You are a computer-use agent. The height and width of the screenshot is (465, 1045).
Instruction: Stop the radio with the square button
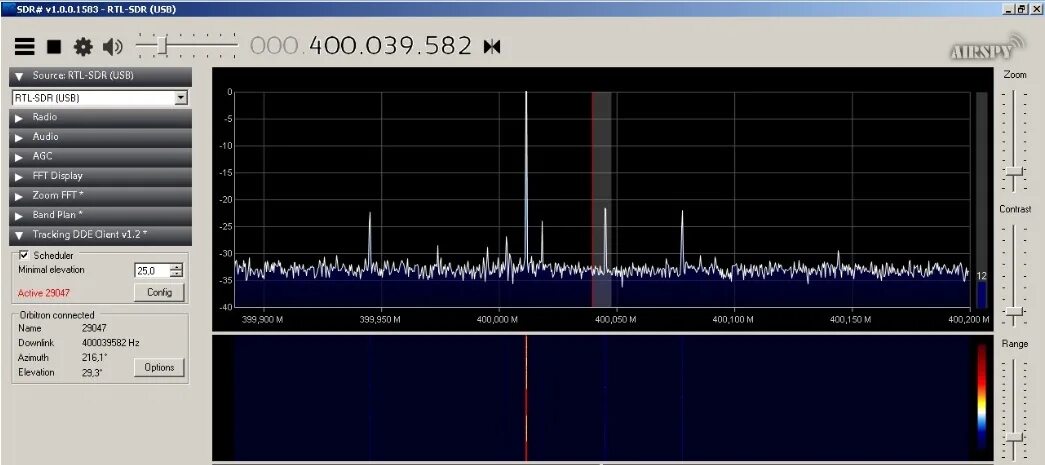54,47
